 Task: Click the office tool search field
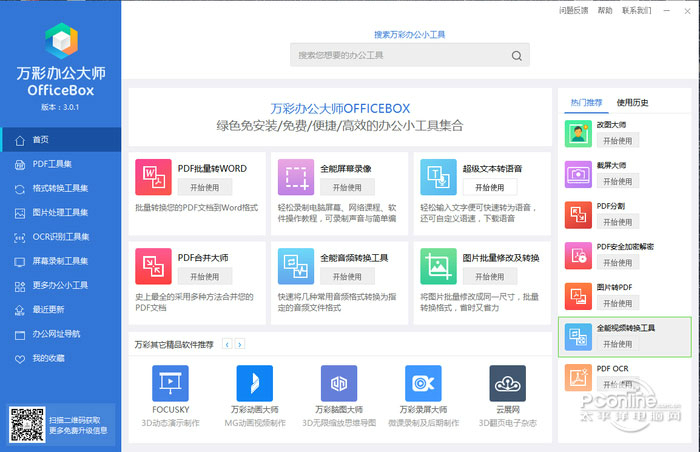click(400, 56)
